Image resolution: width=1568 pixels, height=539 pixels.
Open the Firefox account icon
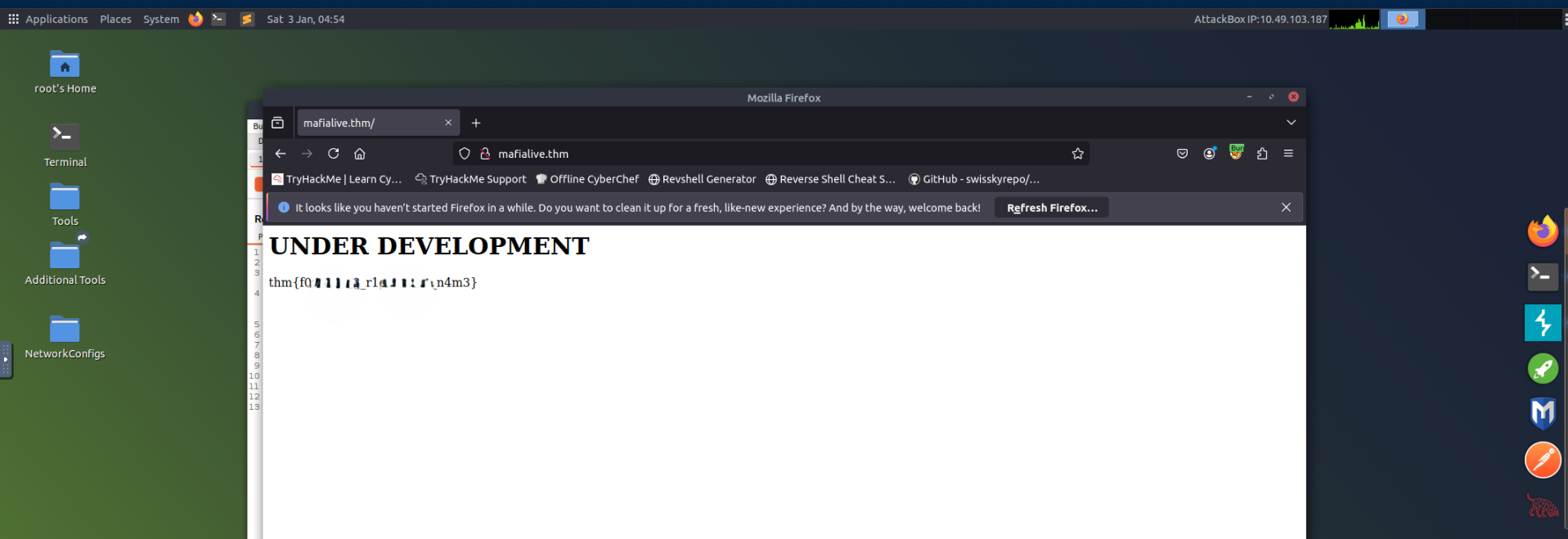(x=1209, y=154)
